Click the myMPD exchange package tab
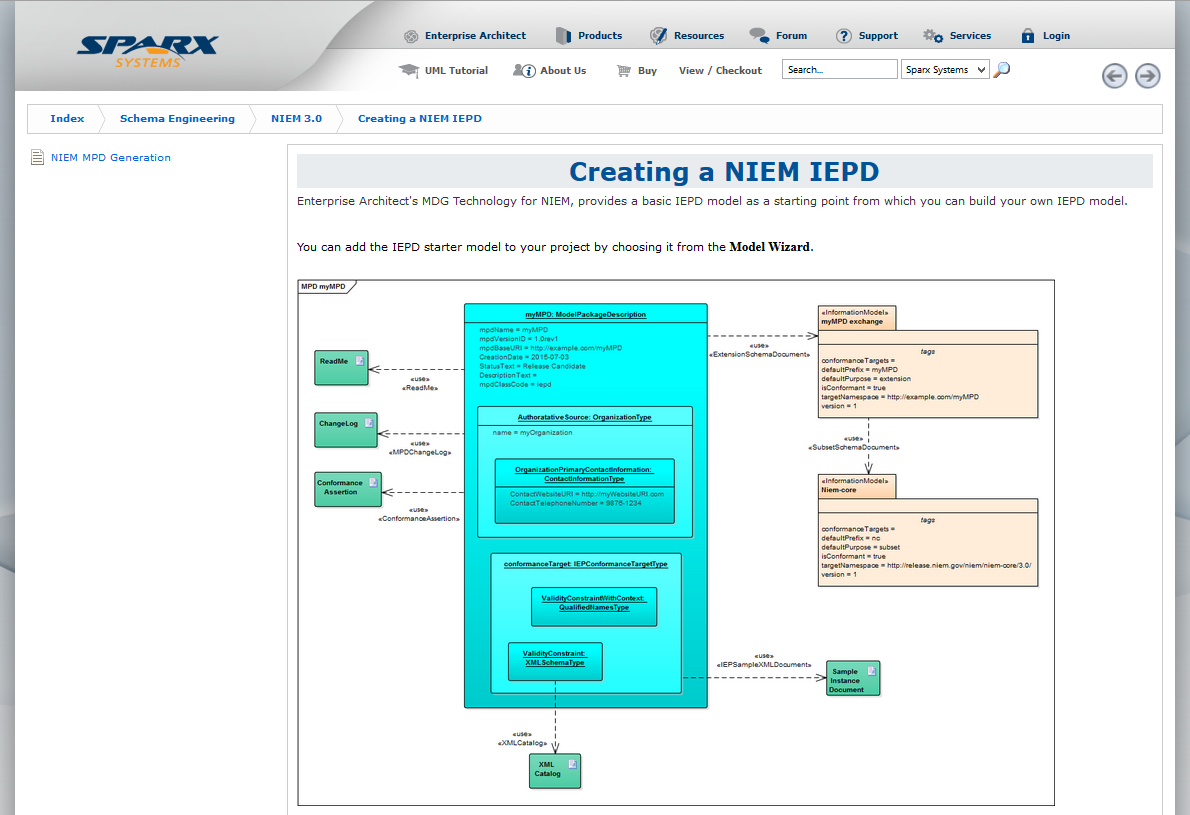The width and height of the screenshot is (1190, 815). click(857, 318)
